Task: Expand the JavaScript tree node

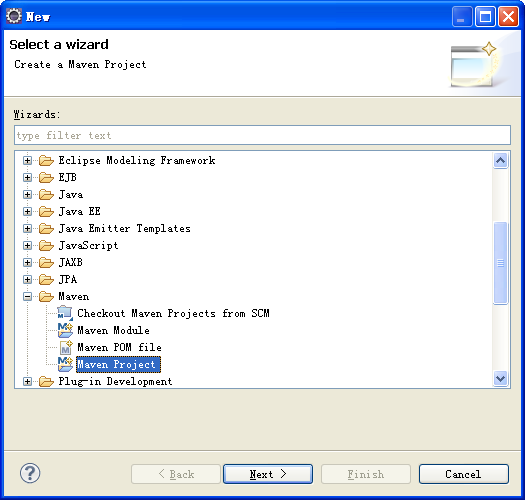Action: [x=27, y=246]
